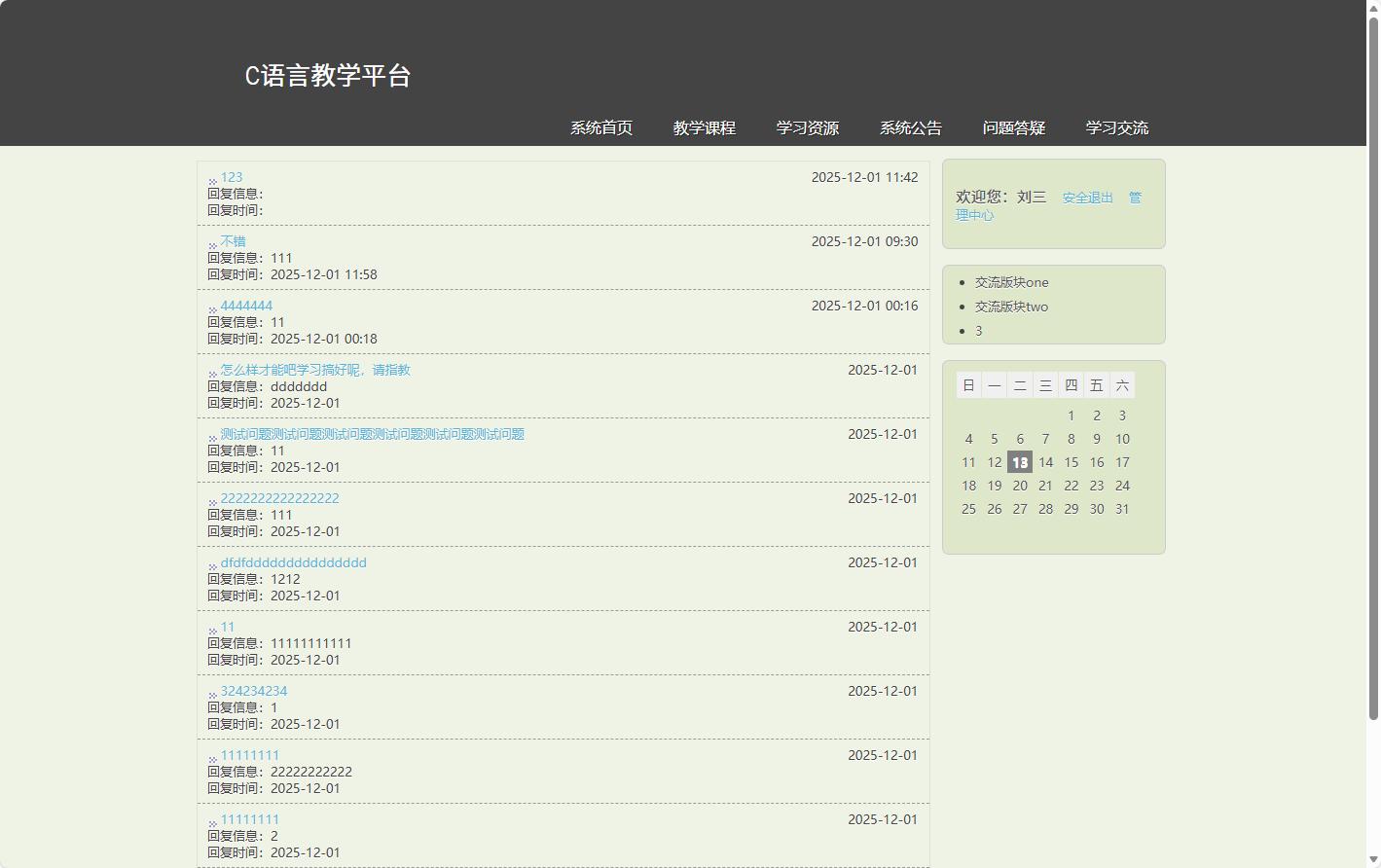Switch to the 教学课程 section
Viewport: 1381px width, 868px height.
coord(704,127)
